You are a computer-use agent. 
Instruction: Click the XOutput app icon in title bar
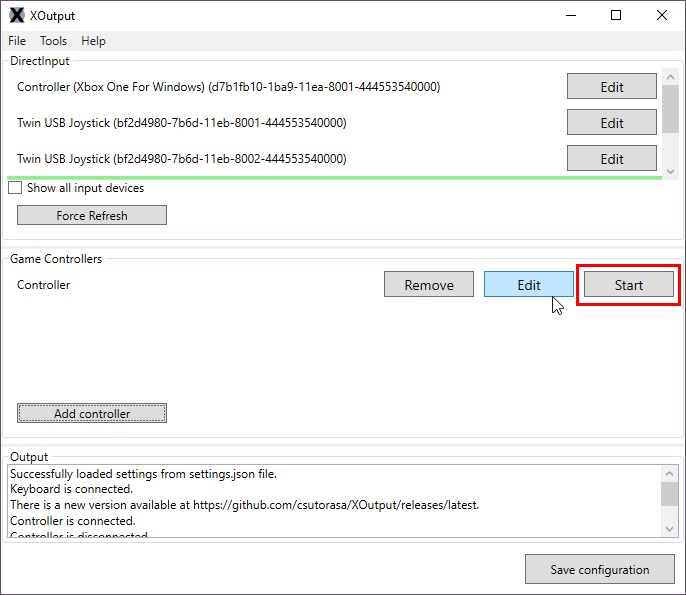[x=17, y=15]
